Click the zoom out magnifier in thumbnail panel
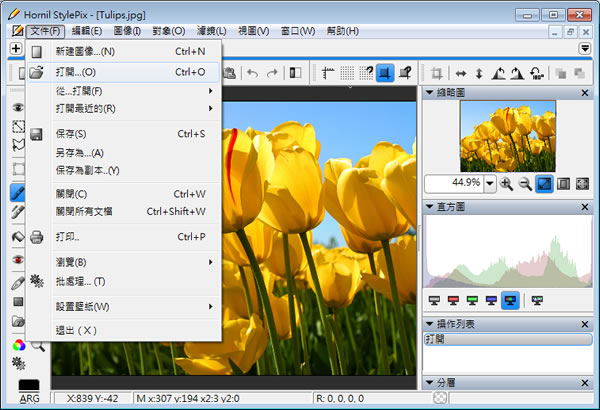Viewport: 600px width, 410px height. (x=525, y=184)
